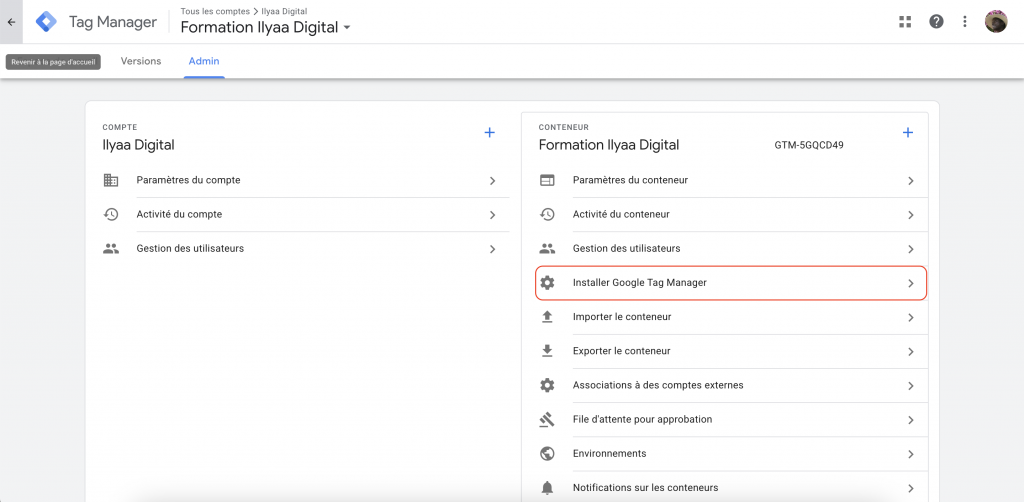
Task: Open the help question mark icon
Action: 936,22
